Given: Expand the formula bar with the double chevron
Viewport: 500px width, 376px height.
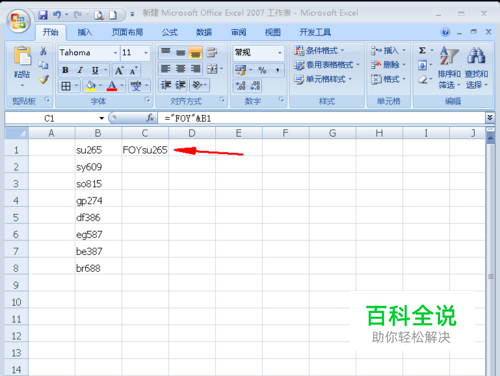Looking at the screenshot, I should [x=490, y=117].
